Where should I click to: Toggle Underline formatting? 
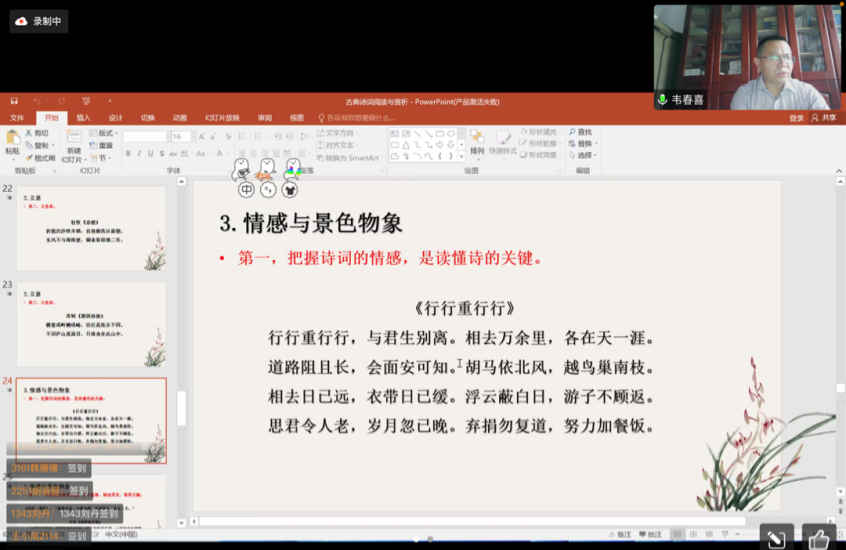[151, 154]
